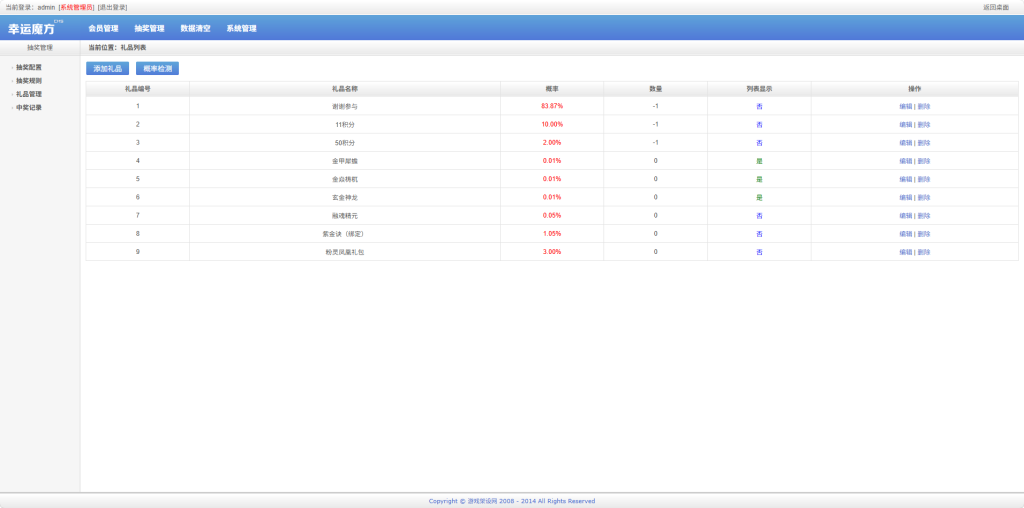
Task: Edit the gift with 0.05% probability
Action: [906, 215]
